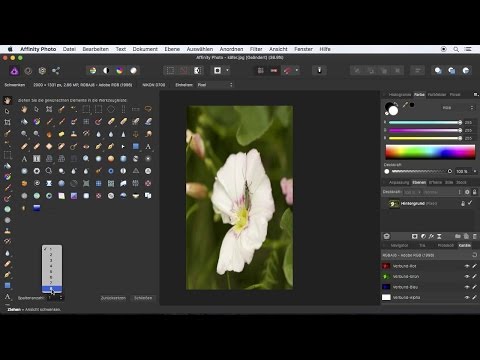Select the Artistic Text tool at toolbar bottom

[7, 296]
